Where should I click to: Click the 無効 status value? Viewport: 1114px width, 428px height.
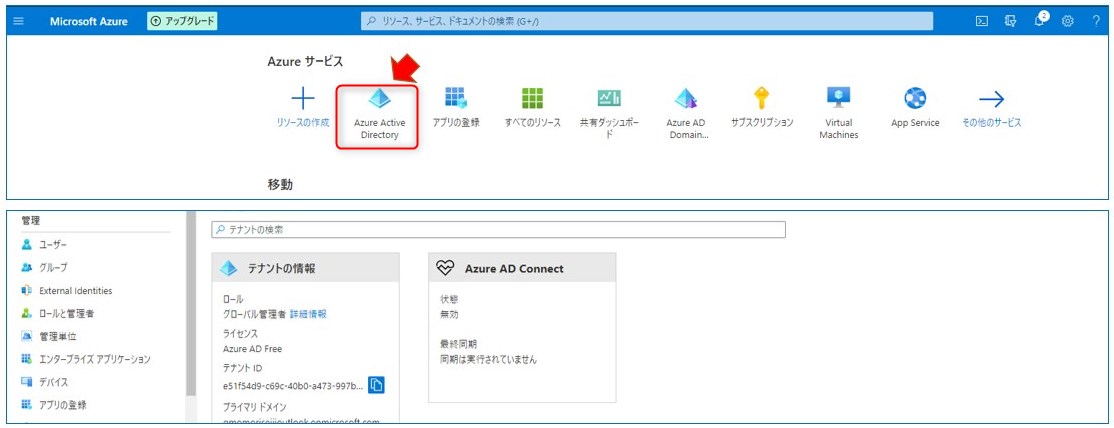[450, 314]
